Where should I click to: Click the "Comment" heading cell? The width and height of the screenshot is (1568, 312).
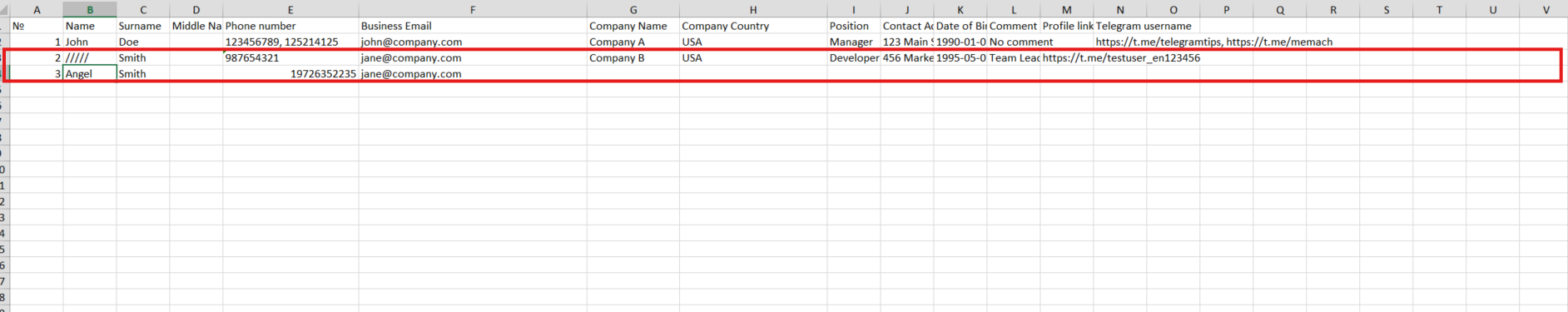point(1014,26)
